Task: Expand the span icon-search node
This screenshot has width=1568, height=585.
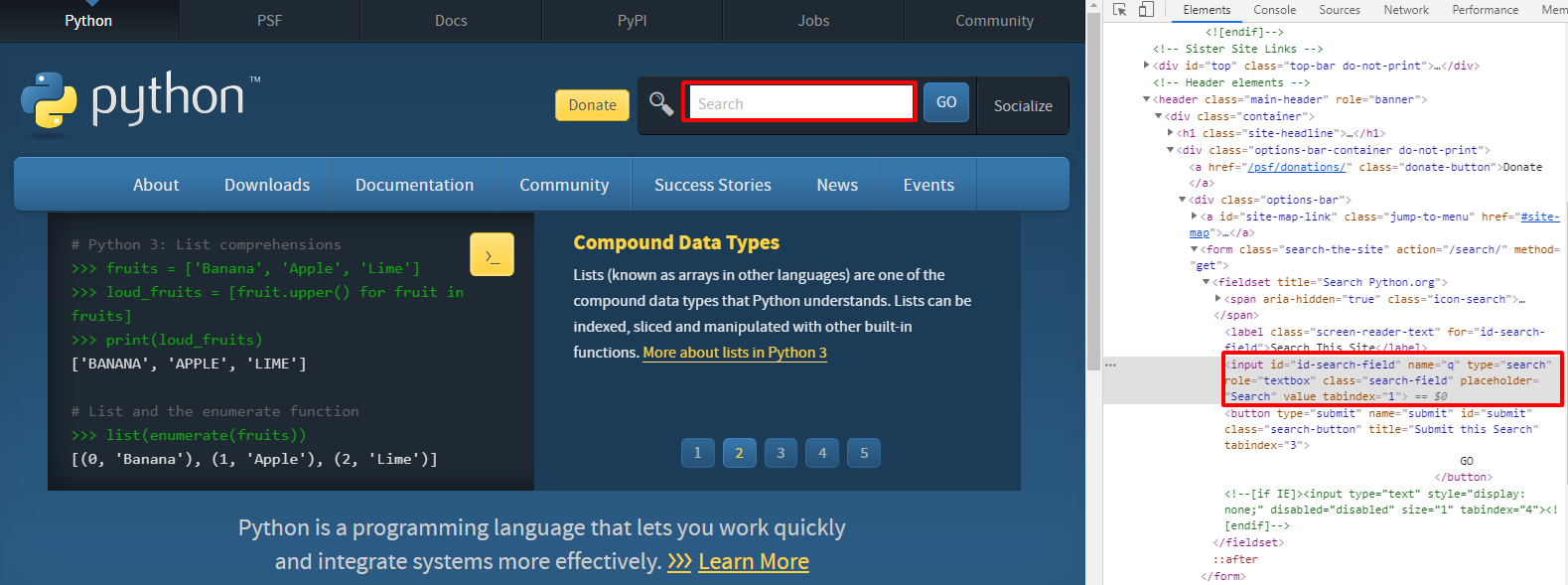Action: pos(1218,299)
